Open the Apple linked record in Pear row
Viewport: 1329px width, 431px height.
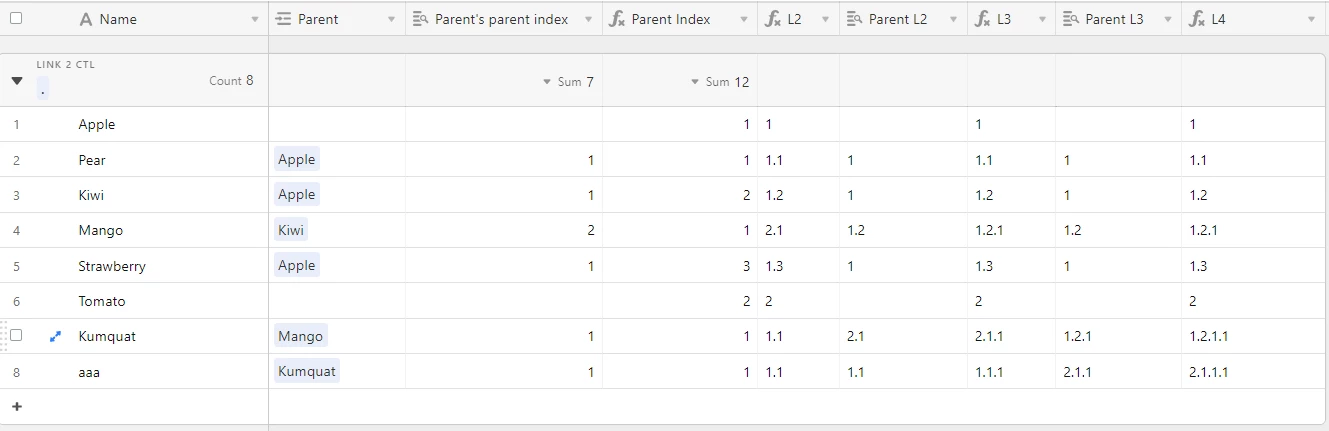[x=297, y=159]
